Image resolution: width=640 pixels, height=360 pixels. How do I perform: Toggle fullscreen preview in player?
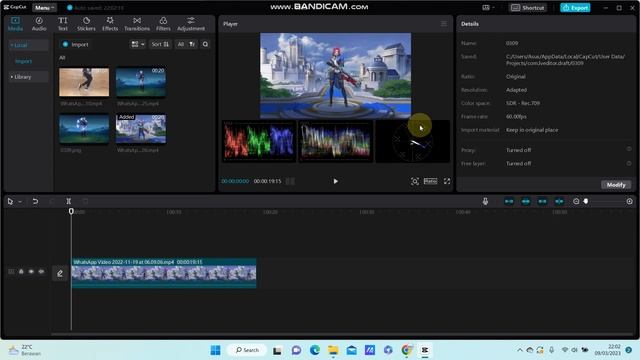(x=447, y=181)
